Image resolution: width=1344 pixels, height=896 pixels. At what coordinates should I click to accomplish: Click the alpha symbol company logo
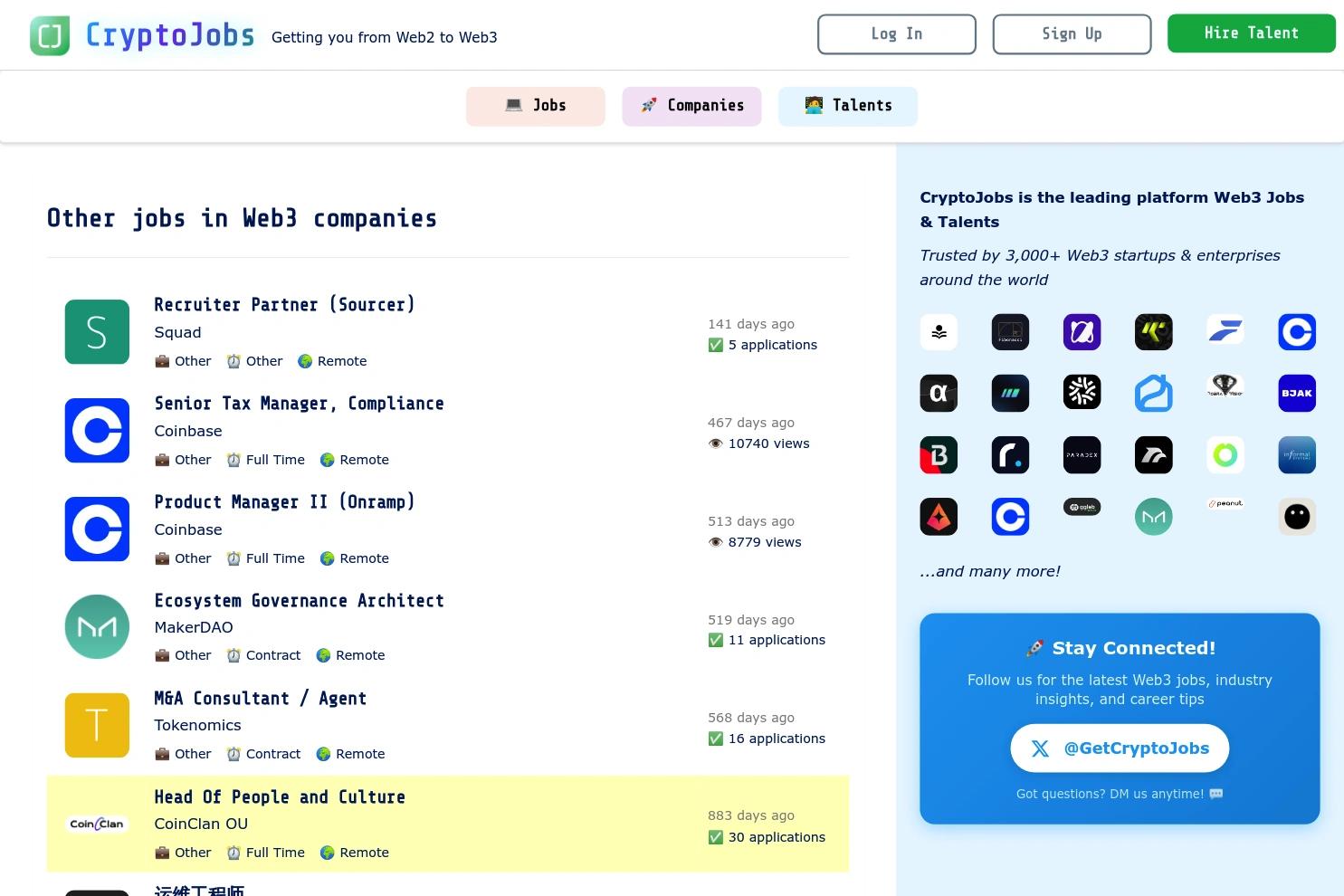[939, 394]
